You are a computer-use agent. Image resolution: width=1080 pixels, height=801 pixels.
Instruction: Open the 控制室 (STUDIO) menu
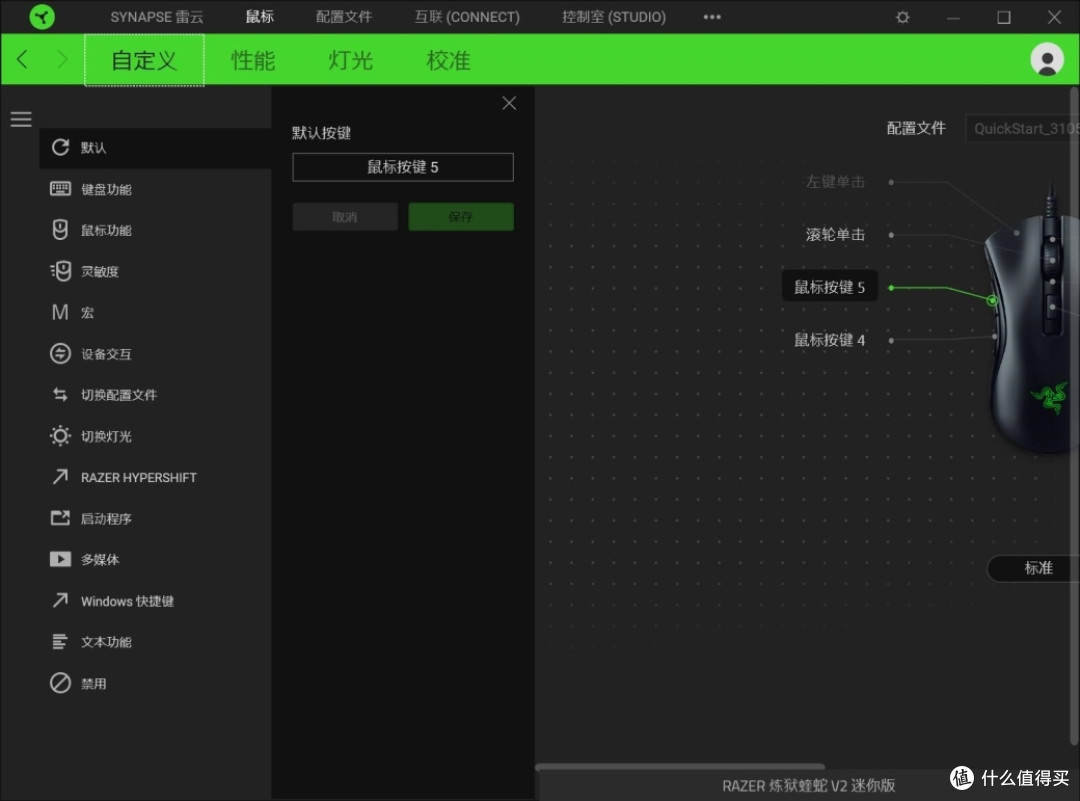pos(614,17)
